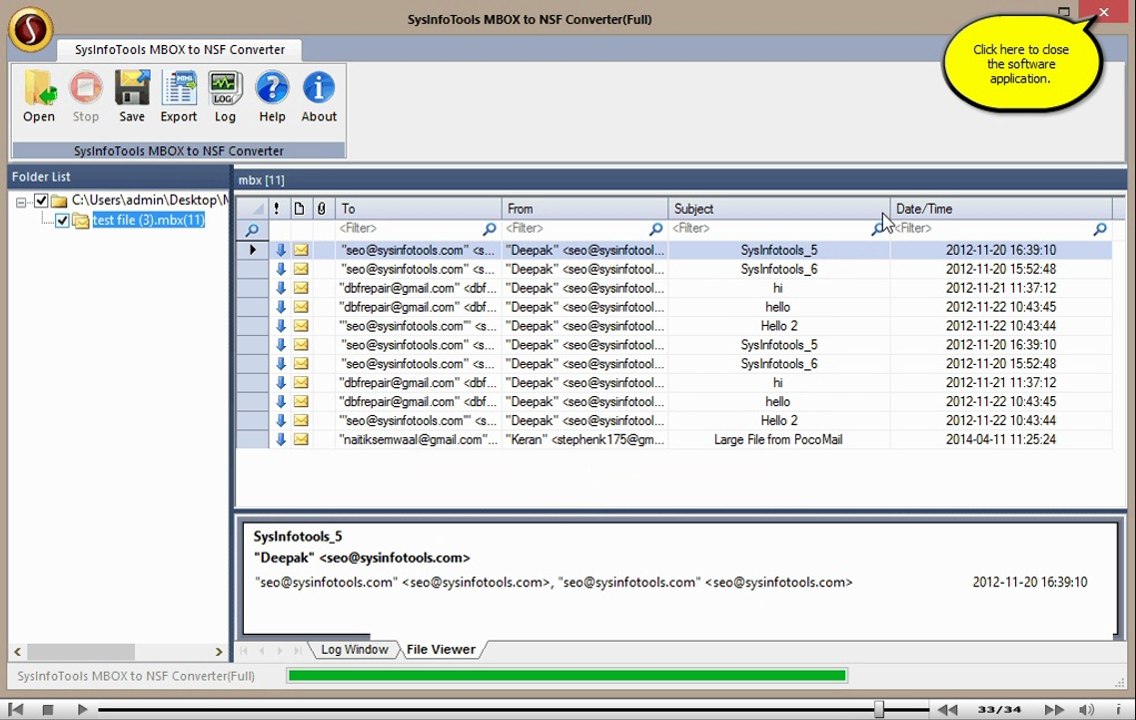Image resolution: width=1136 pixels, height=720 pixels.
Task: Sort by the Subject column header
Action: [x=779, y=209]
